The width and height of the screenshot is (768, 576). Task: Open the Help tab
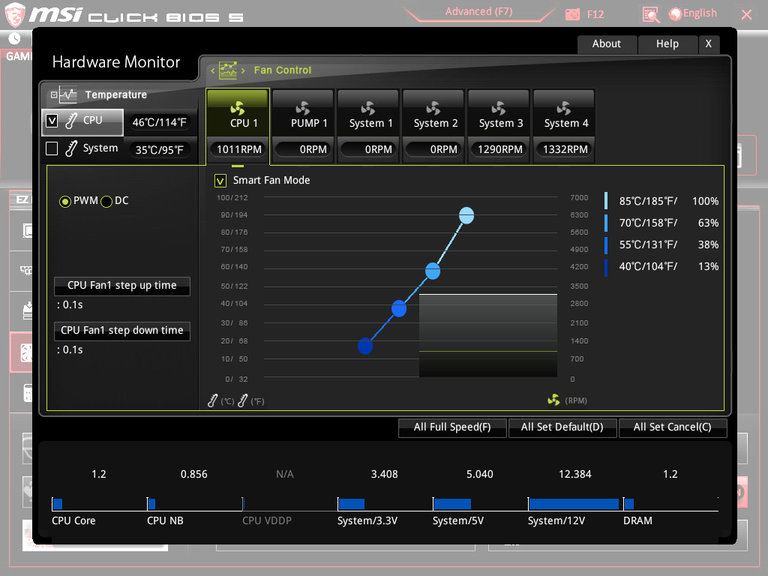(667, 44)
